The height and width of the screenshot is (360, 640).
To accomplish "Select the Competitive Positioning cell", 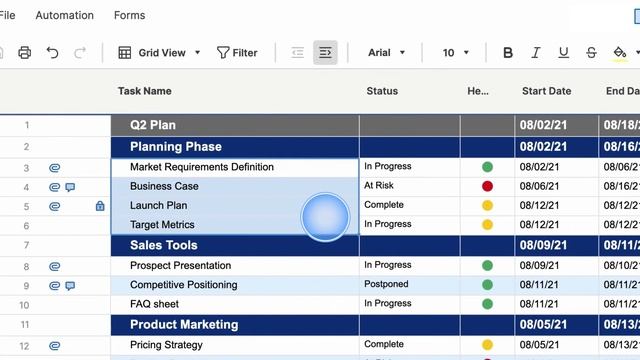I will [235, 285].
